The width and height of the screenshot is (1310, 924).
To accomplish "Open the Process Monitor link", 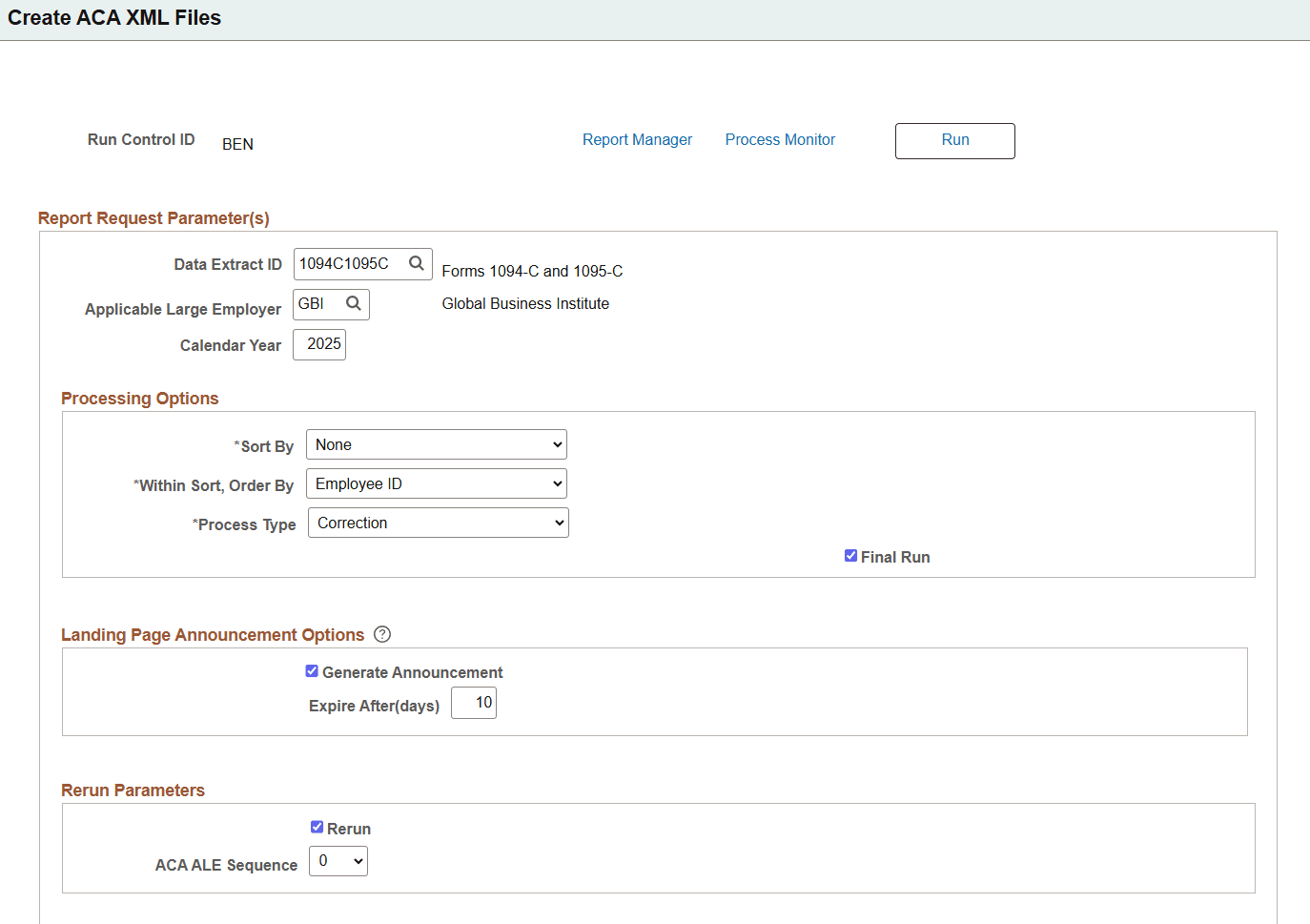I will tap(780, 139).
